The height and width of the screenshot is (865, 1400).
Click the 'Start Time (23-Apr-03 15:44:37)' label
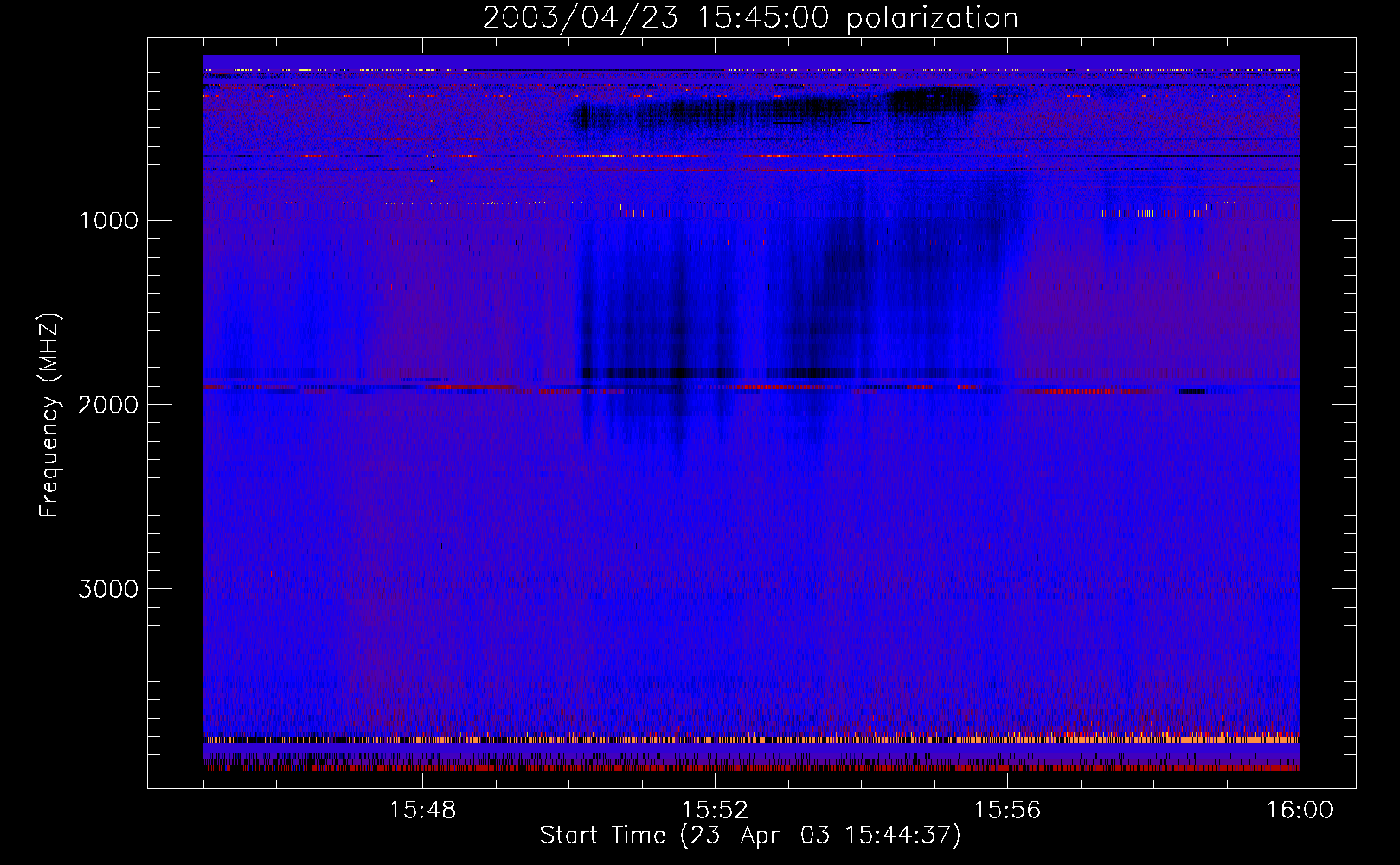(750, 836)
